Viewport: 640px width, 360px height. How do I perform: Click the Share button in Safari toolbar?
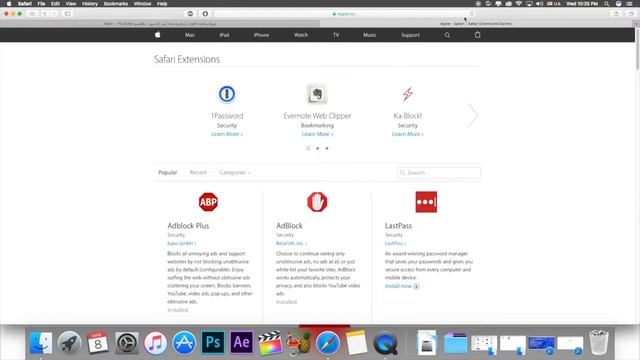(x=616, y=13)
